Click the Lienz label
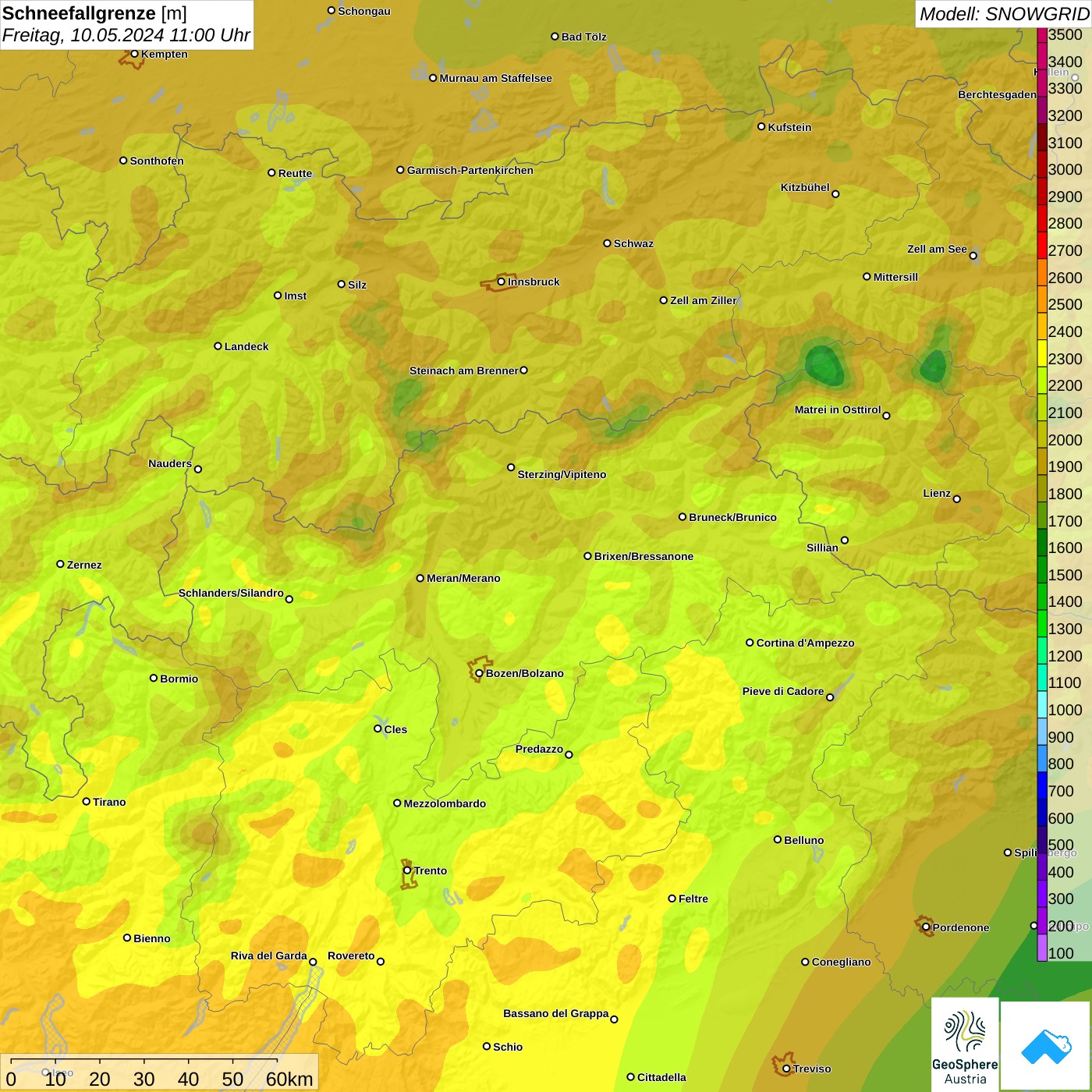 click(937, 493)
